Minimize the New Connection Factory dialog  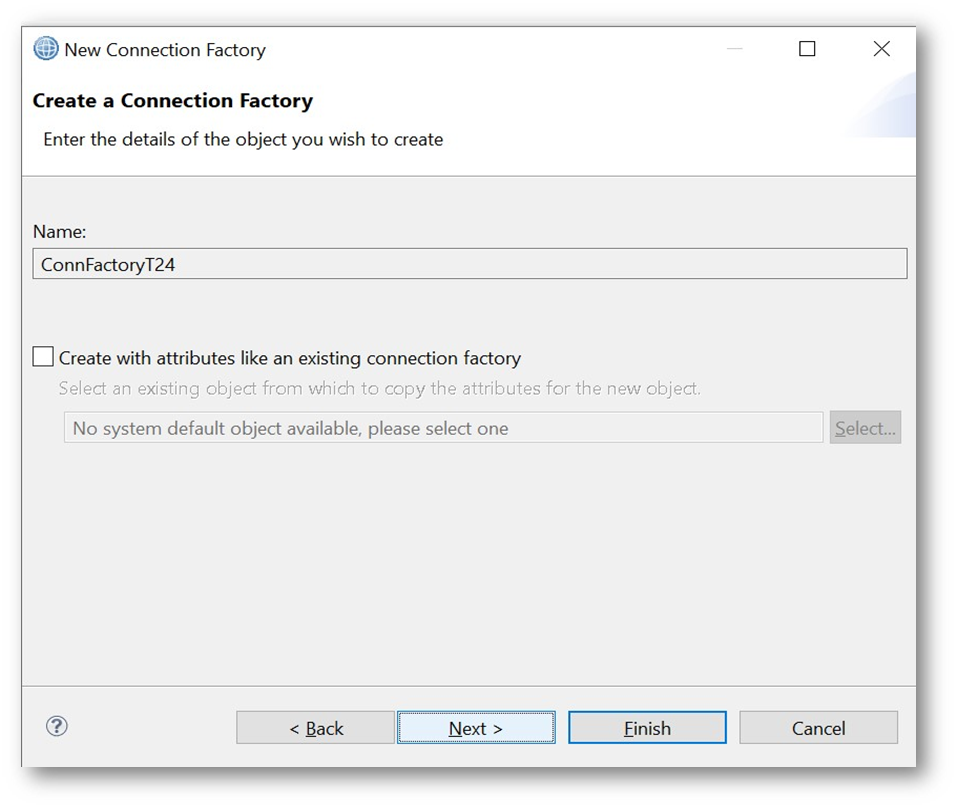734,49
